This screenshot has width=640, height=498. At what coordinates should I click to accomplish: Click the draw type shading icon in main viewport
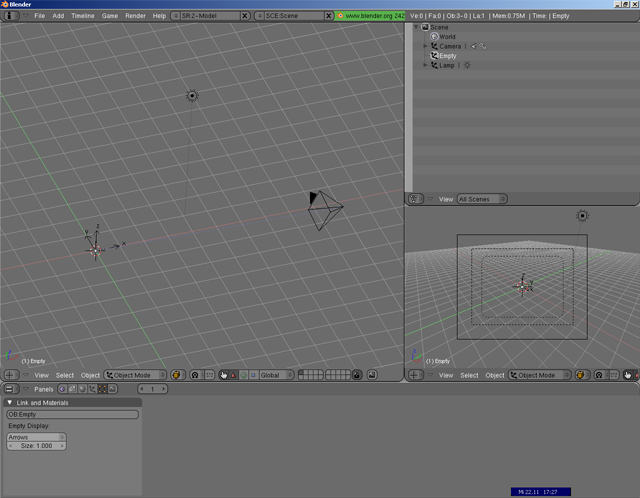176,375
